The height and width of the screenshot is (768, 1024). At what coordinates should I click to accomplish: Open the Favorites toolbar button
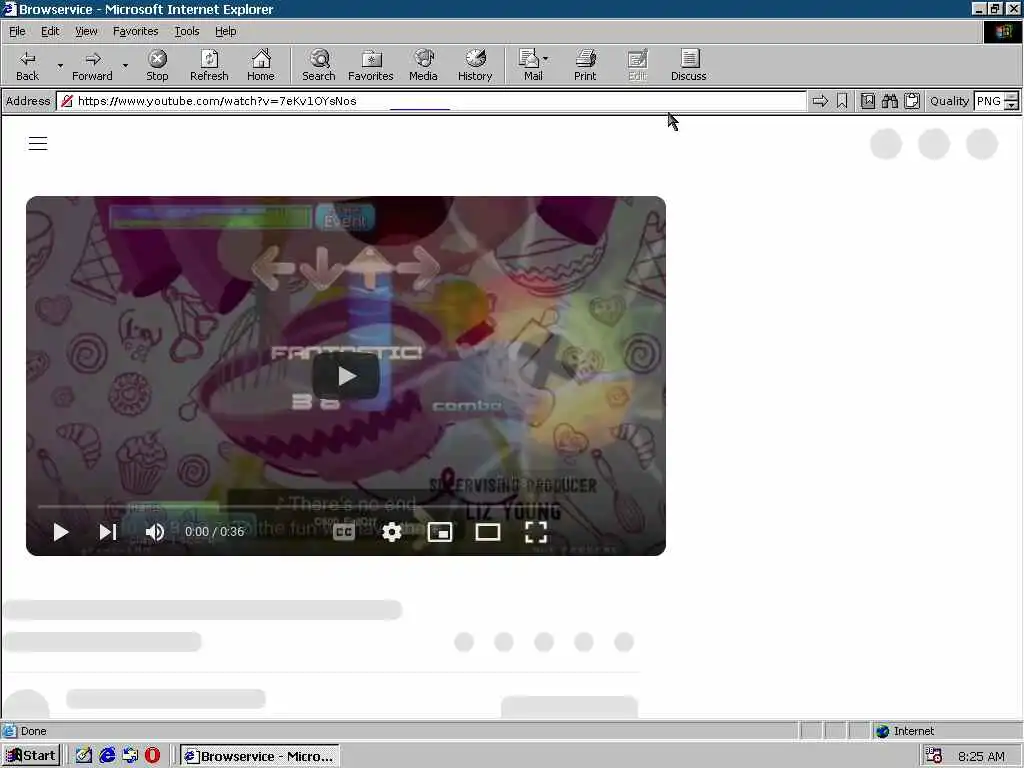coord(371,66)
